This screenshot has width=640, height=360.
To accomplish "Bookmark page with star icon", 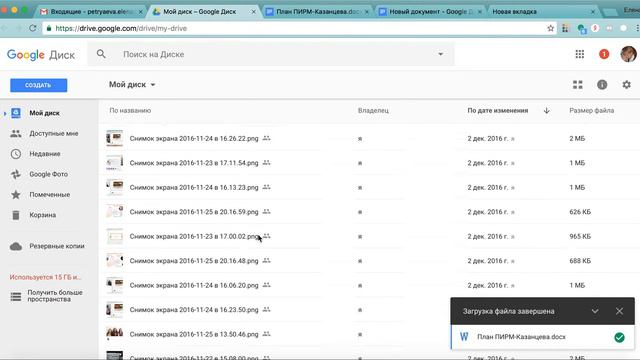I will (x=551, y=28).
